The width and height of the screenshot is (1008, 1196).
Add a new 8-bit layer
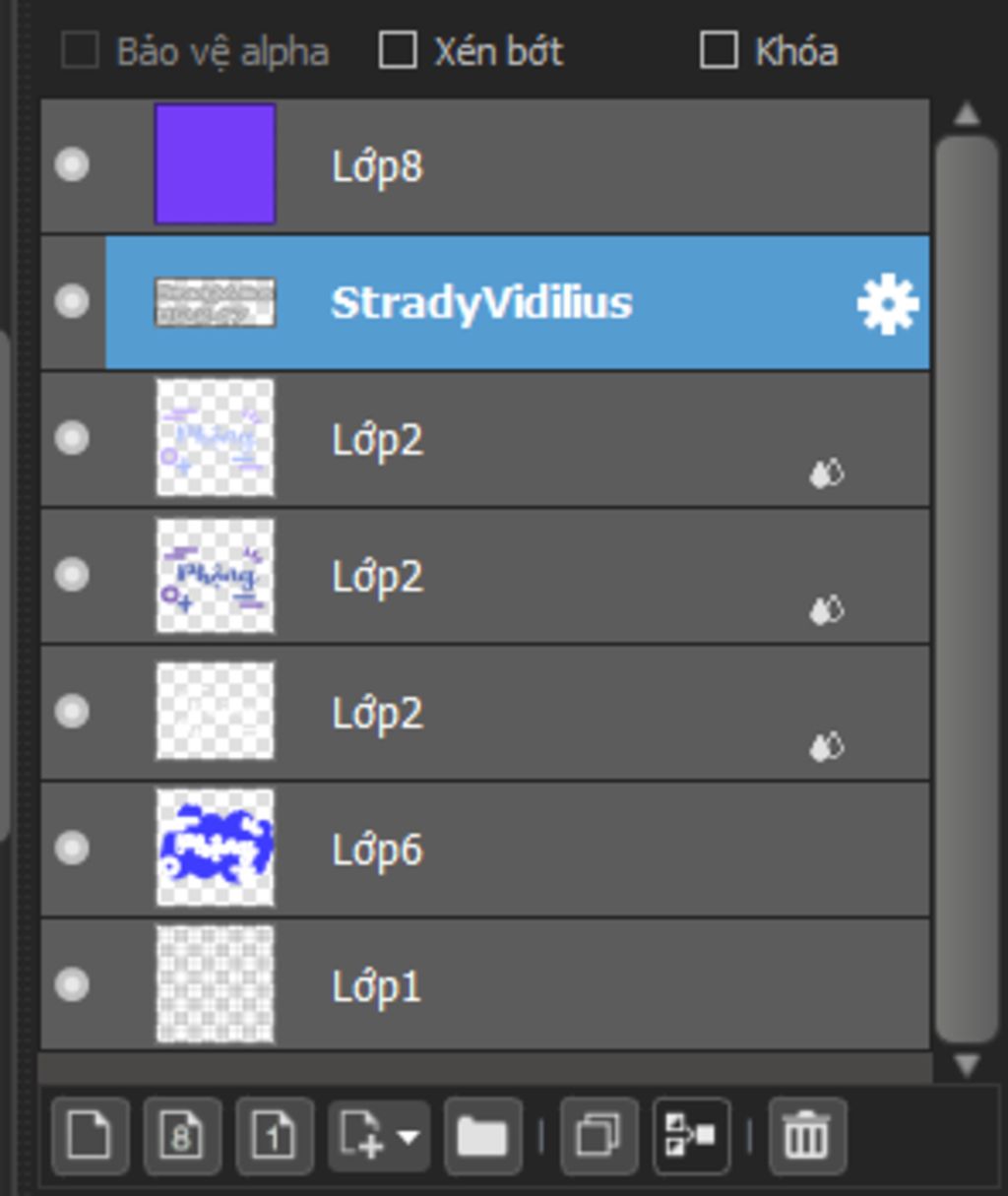(x=182, y=1136)
